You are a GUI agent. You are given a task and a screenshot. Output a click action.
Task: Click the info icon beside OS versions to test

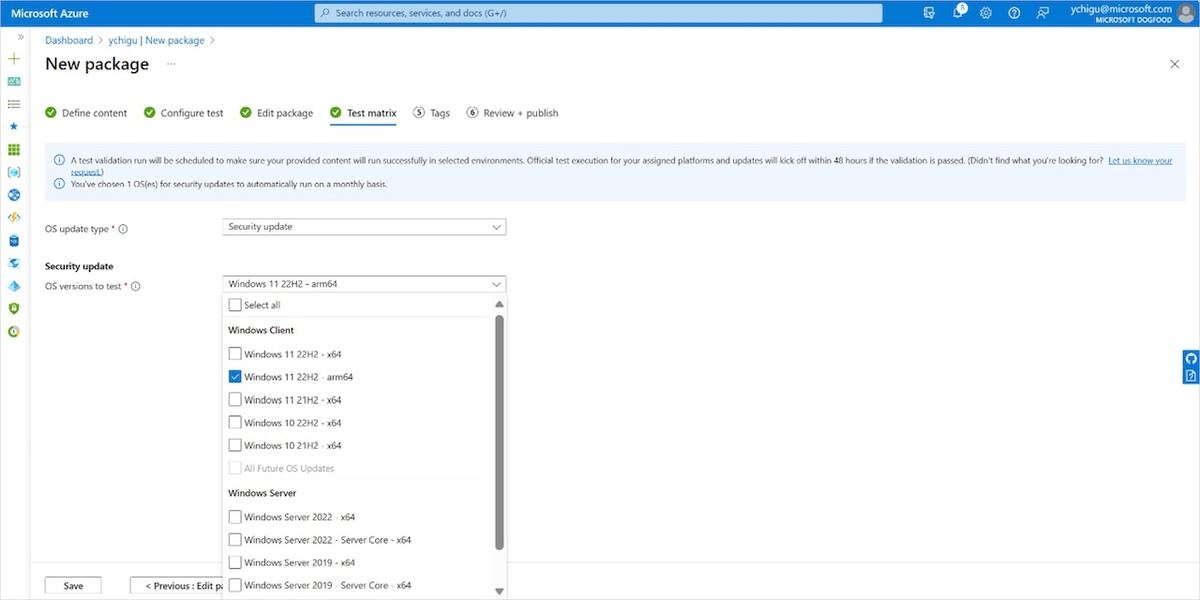tap(135, 286)
